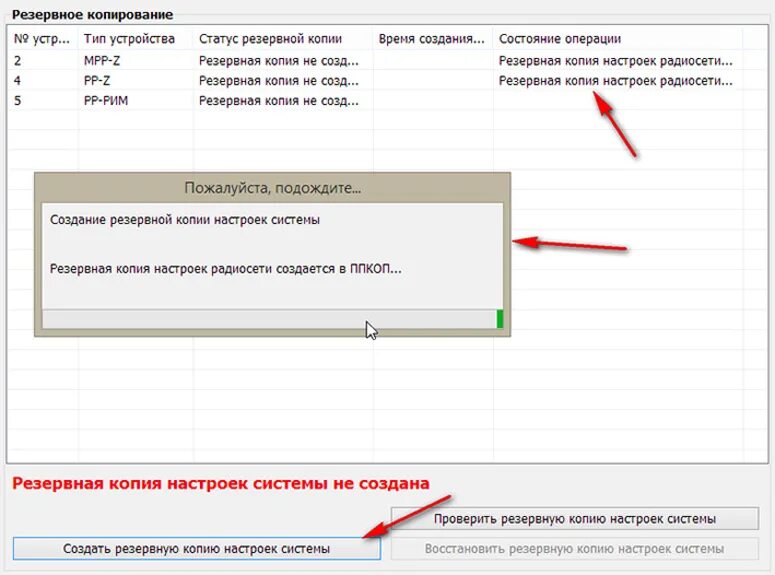Click operation state cell in PP-Z row
The height and width of the screenshot is (575, 775).
click(x=617, y=81)
